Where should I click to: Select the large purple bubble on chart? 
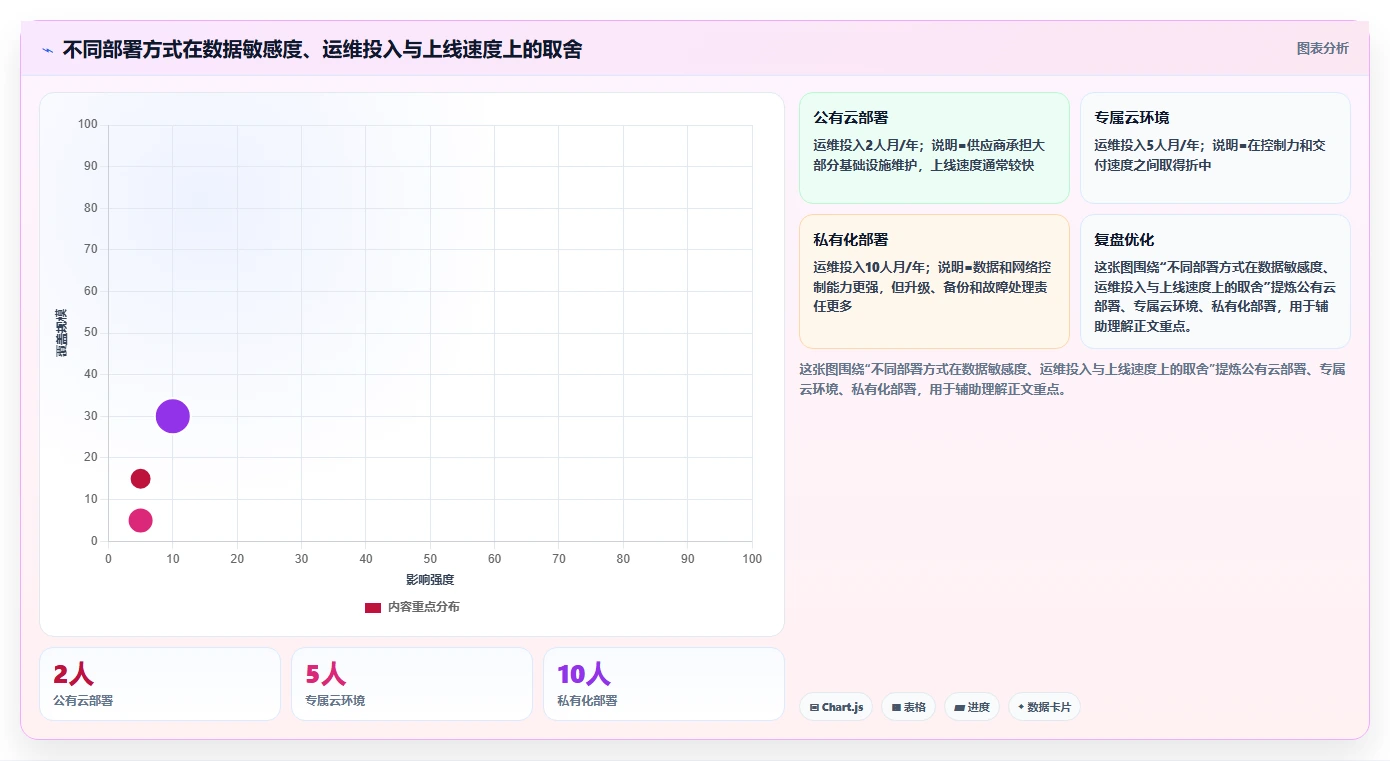coord(173,416)
